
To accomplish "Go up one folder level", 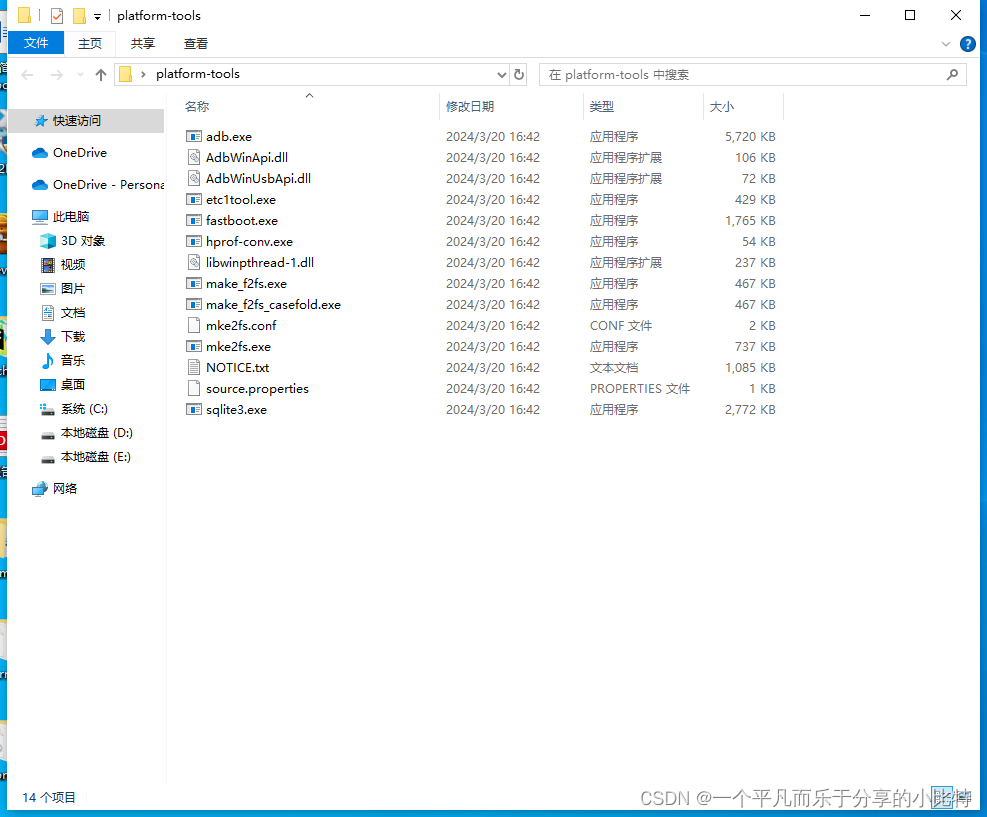I will tap(101, 75).
